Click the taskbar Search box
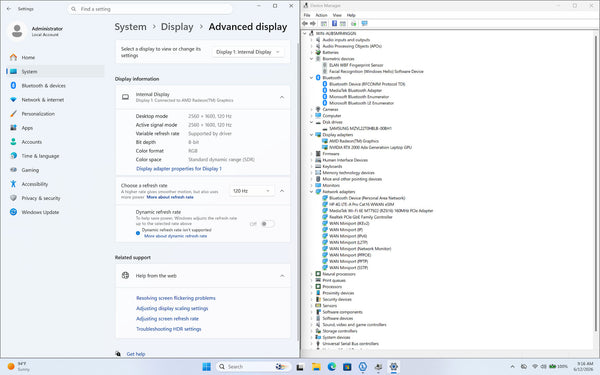This screenshot has height=375, width=600. tap(253, 367)
